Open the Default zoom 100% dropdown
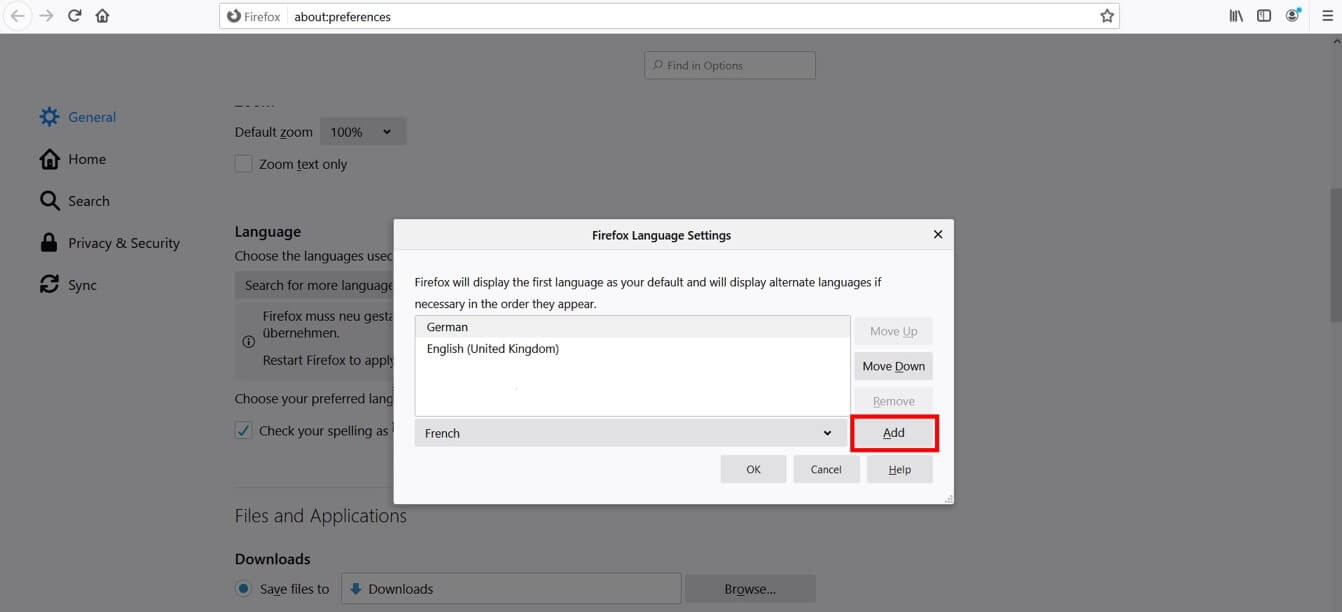This screenshot has width=1342, height=612. tap(363, 132)
